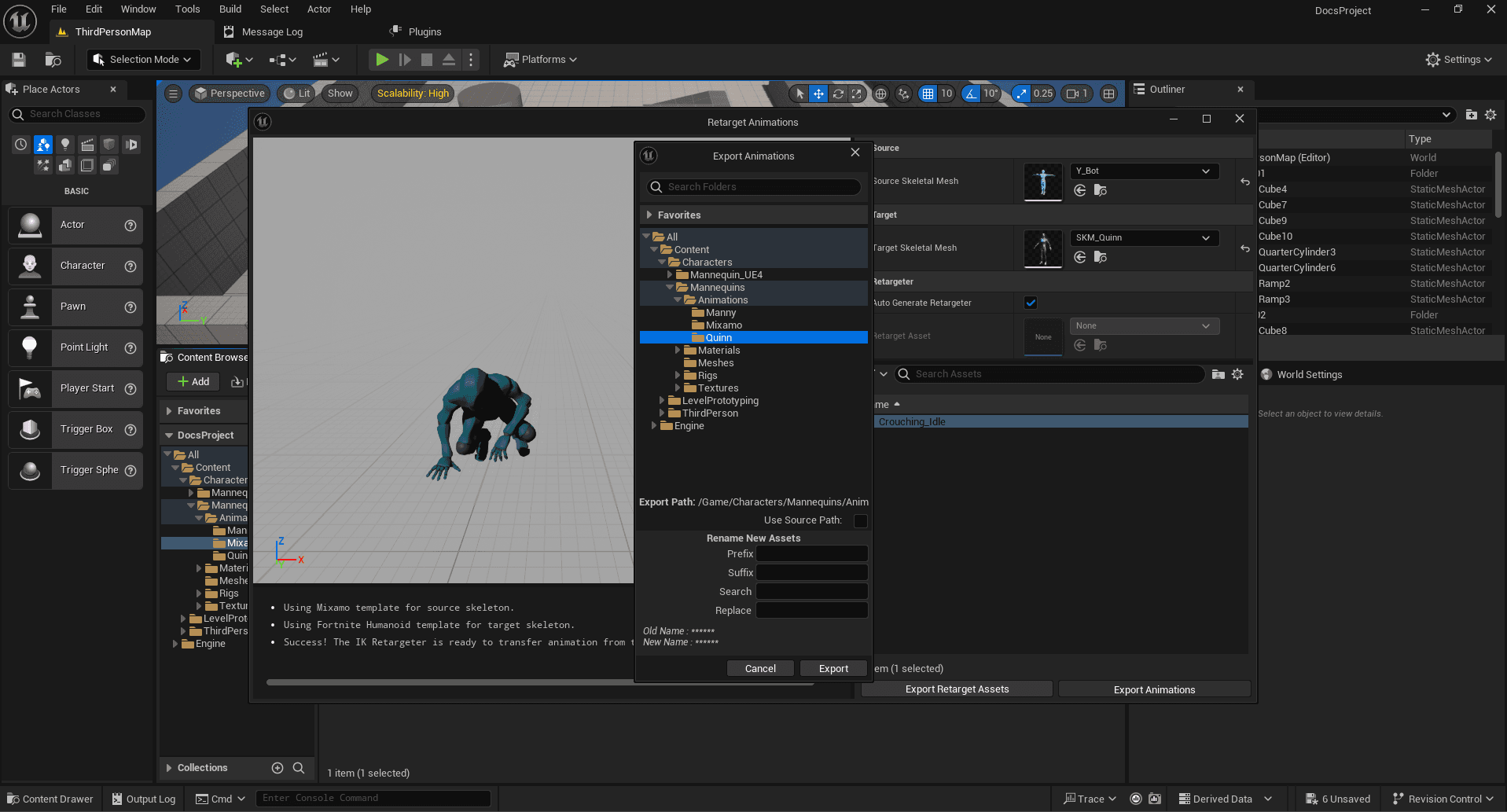Select the Manny folder in the dialog

click(x=720, y=313)
